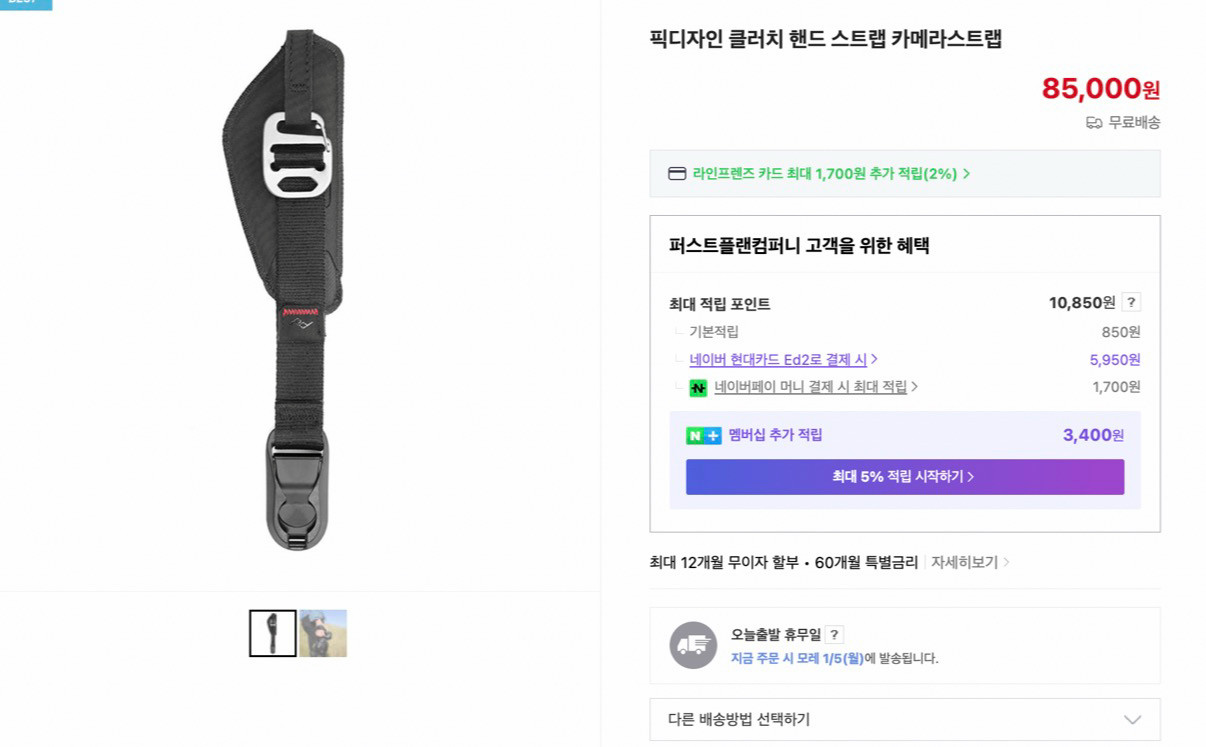Open the chevron after 자세히보기
Screen dimensions: 1206x747
click(1009, 562)
